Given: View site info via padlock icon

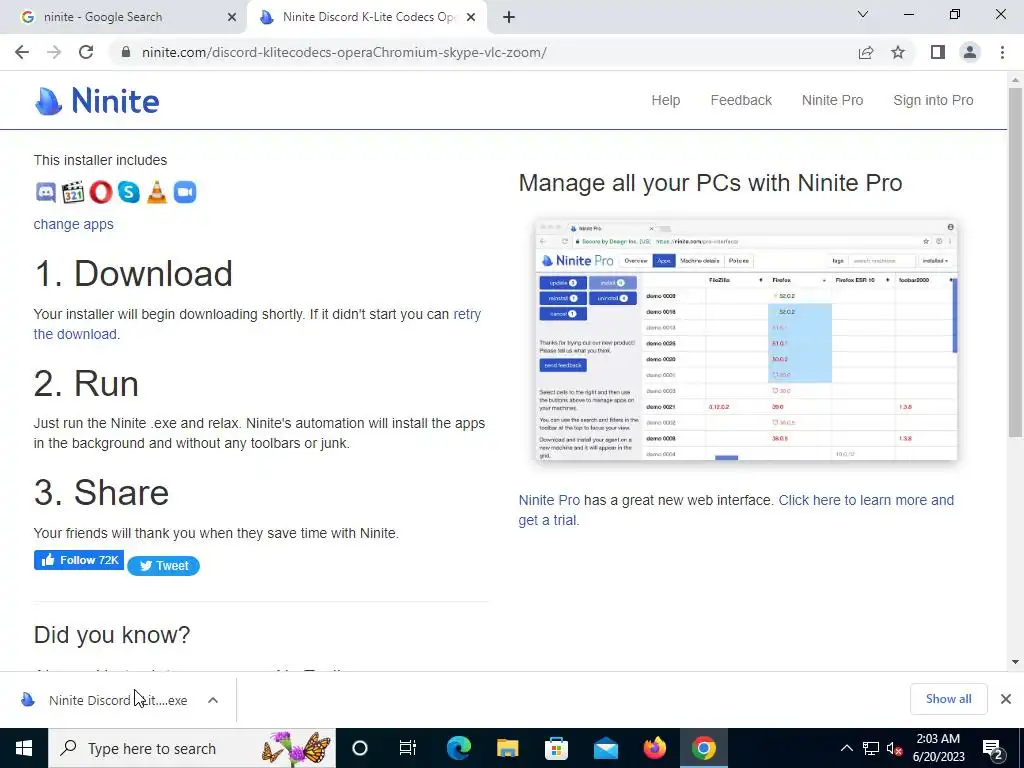Looking at the screenshot, I should [126, 52].
